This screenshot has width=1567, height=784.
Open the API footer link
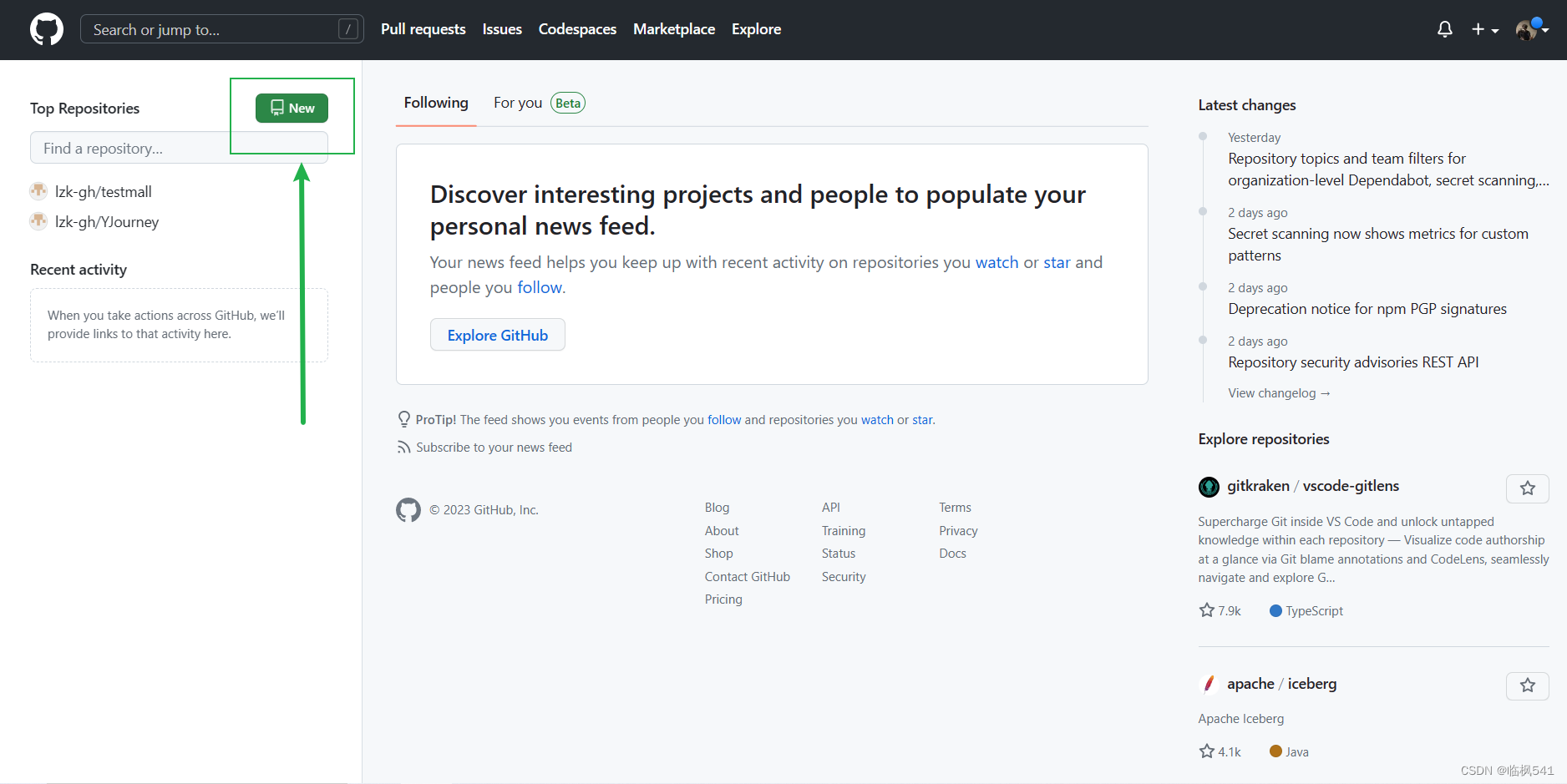pyautogui.click(x=831, y=508)
